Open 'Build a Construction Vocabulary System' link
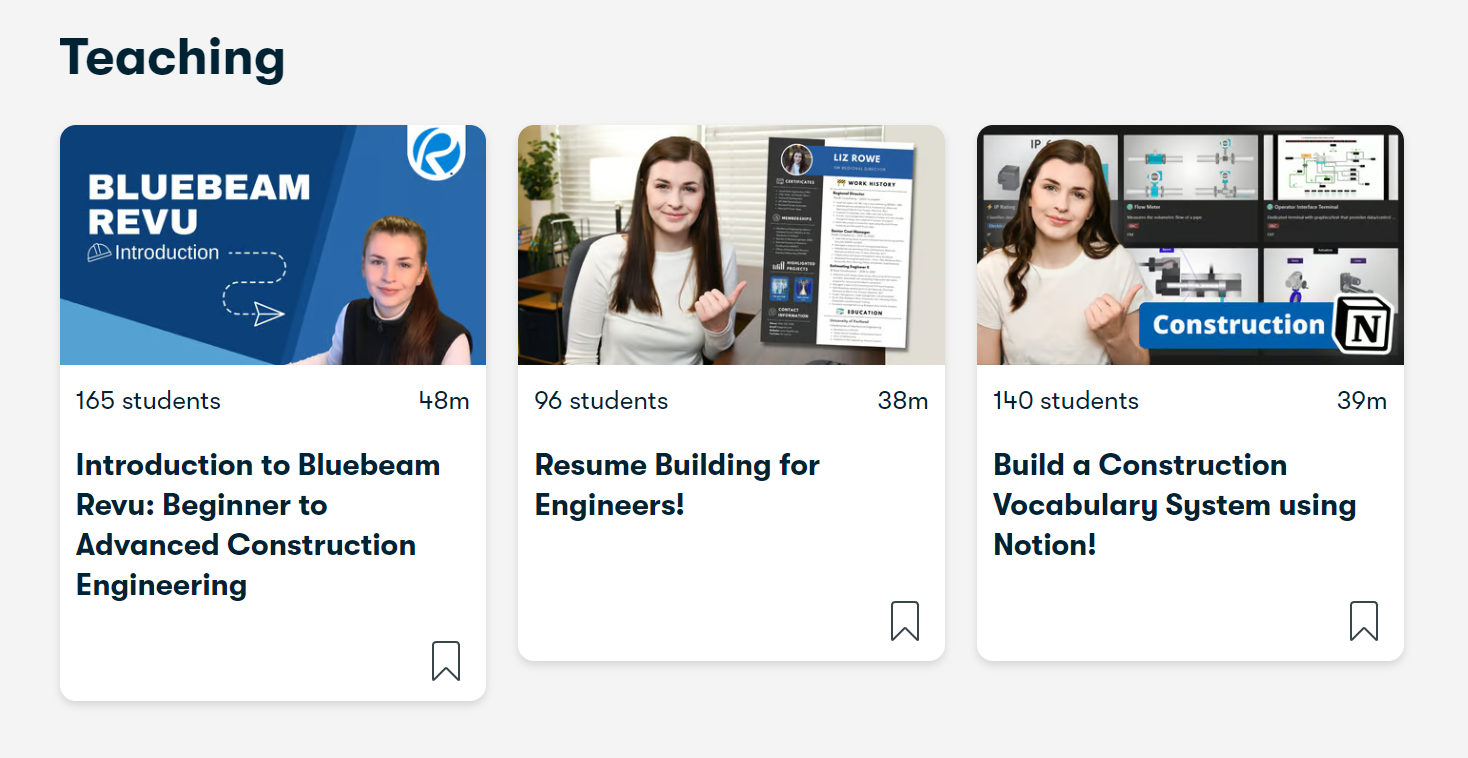The height and width of the screenshot is (758, 1468). click(1174, 504)
